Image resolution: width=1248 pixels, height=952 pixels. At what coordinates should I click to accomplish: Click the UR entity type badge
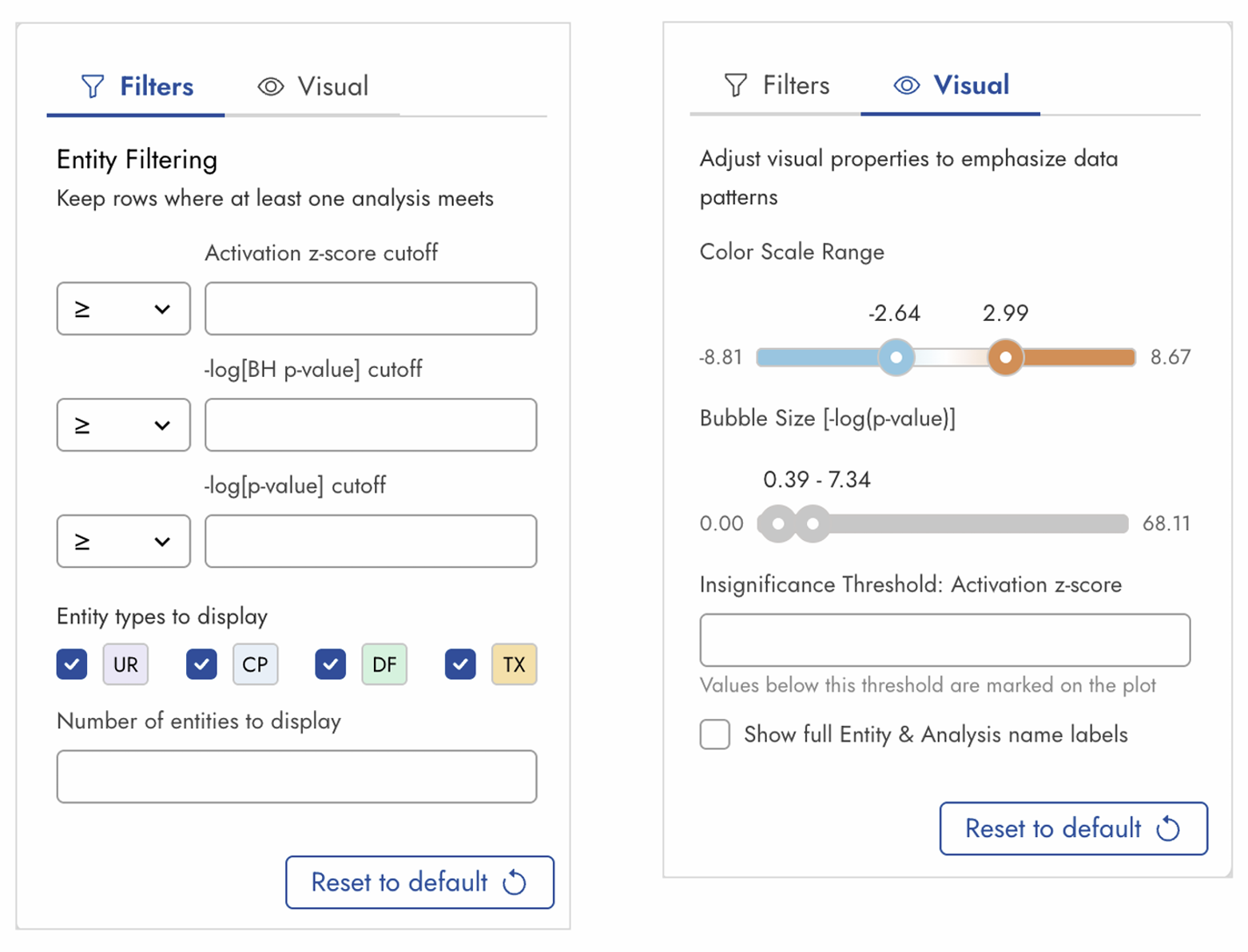(125, 664)
